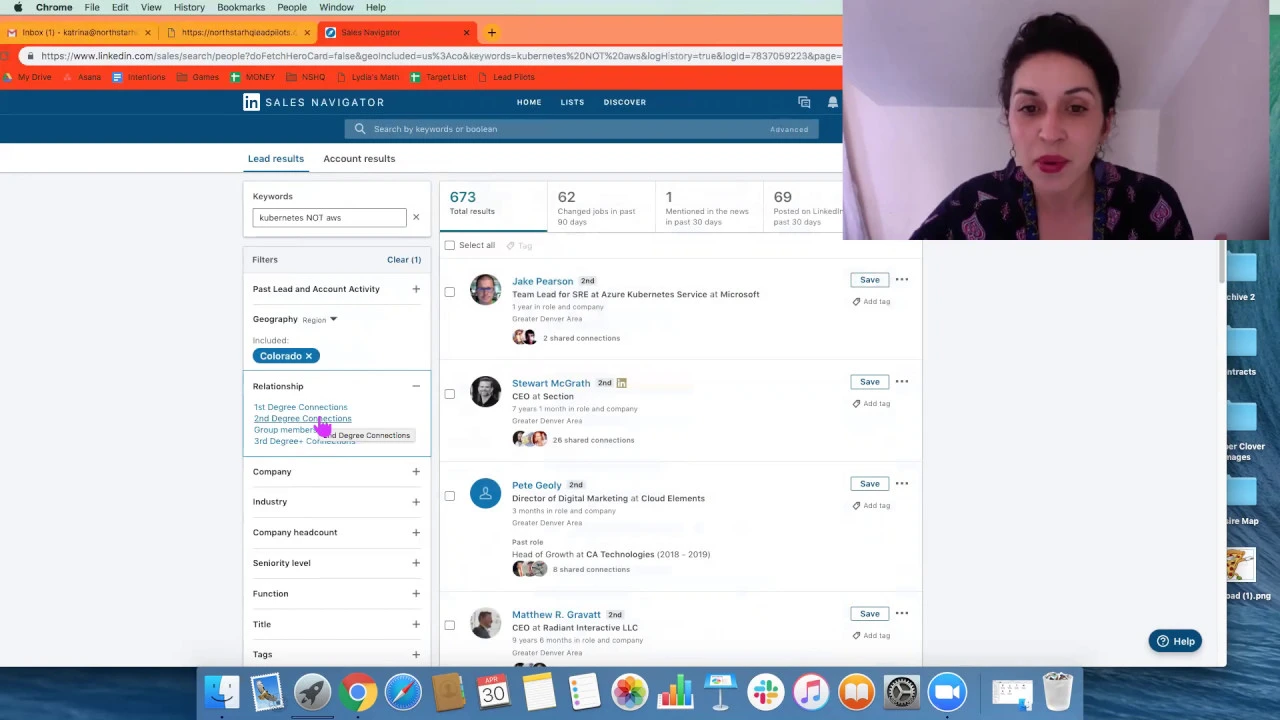Image resolution: width=1280 pixels, height=720 pixels.
Task: Open more options for Jake Pearson
Action: pos(902,280)
